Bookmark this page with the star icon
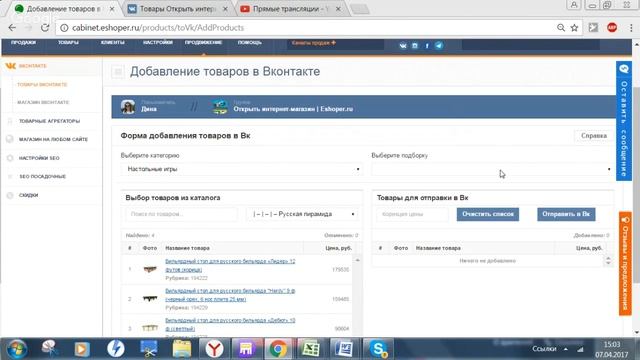The height and width of the screenshot is (360, 640). (574, 28)
